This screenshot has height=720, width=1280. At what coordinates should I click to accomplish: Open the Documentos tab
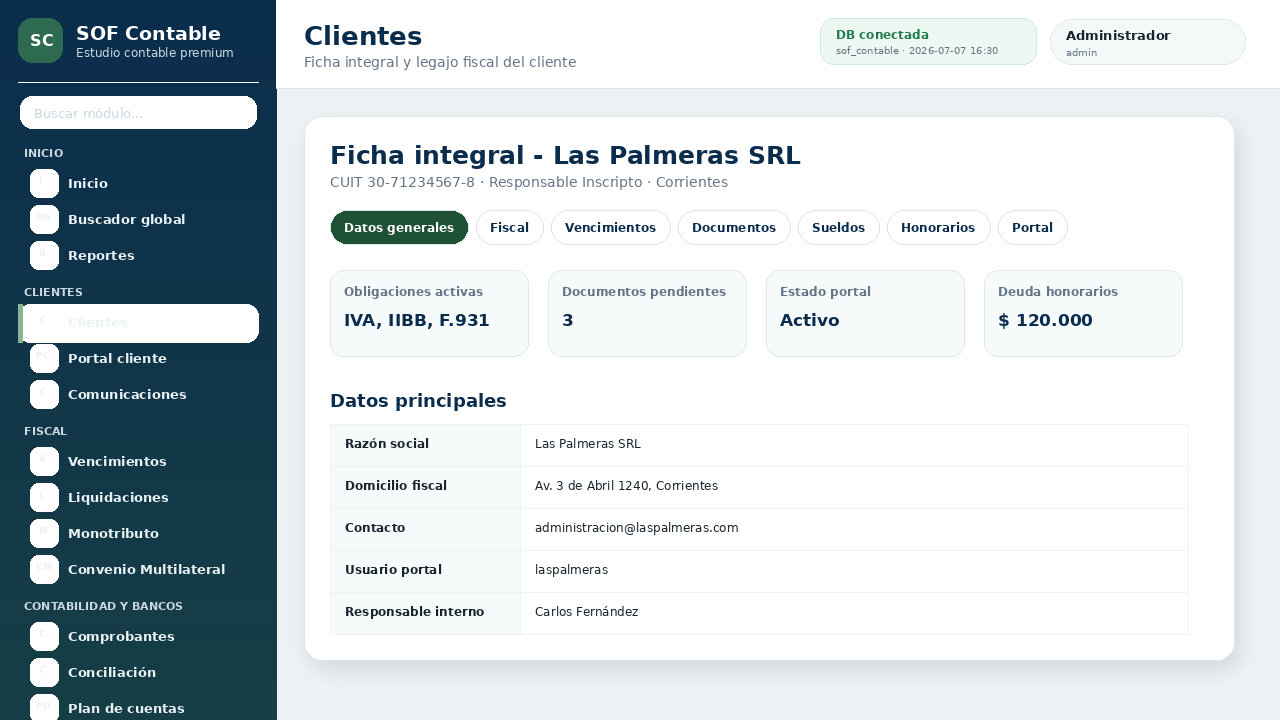[x=734, y=228]
